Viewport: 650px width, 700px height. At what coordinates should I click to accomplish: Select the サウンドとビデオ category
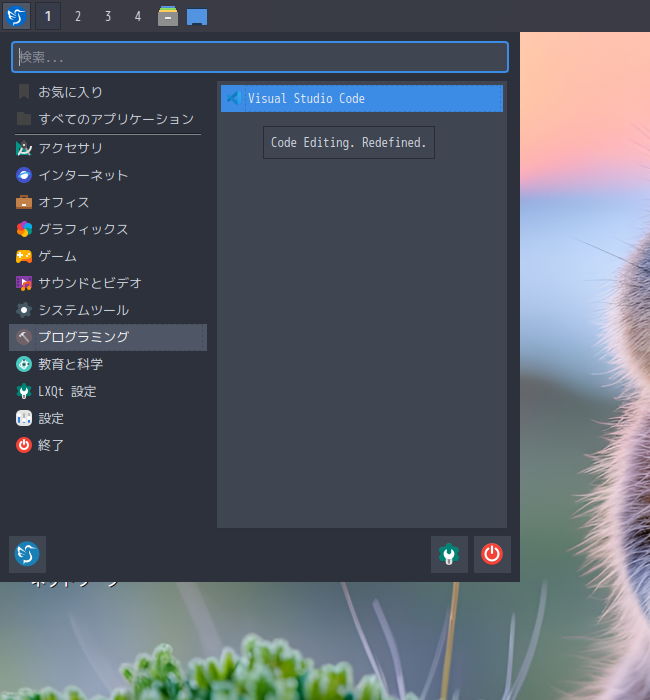(108, 283)
